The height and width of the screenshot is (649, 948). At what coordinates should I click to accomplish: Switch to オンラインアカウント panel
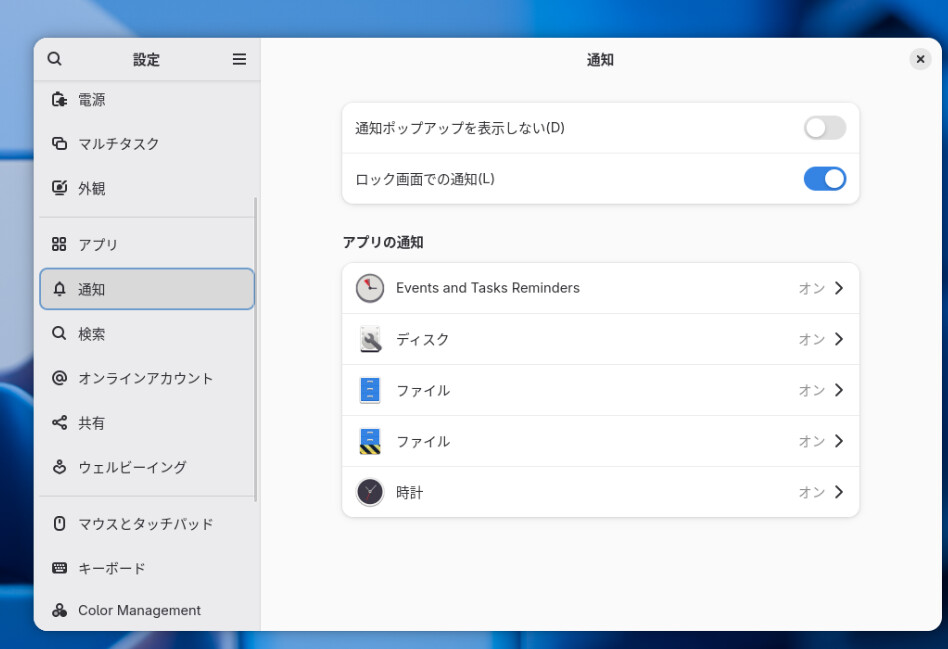(x=145, y=378)
